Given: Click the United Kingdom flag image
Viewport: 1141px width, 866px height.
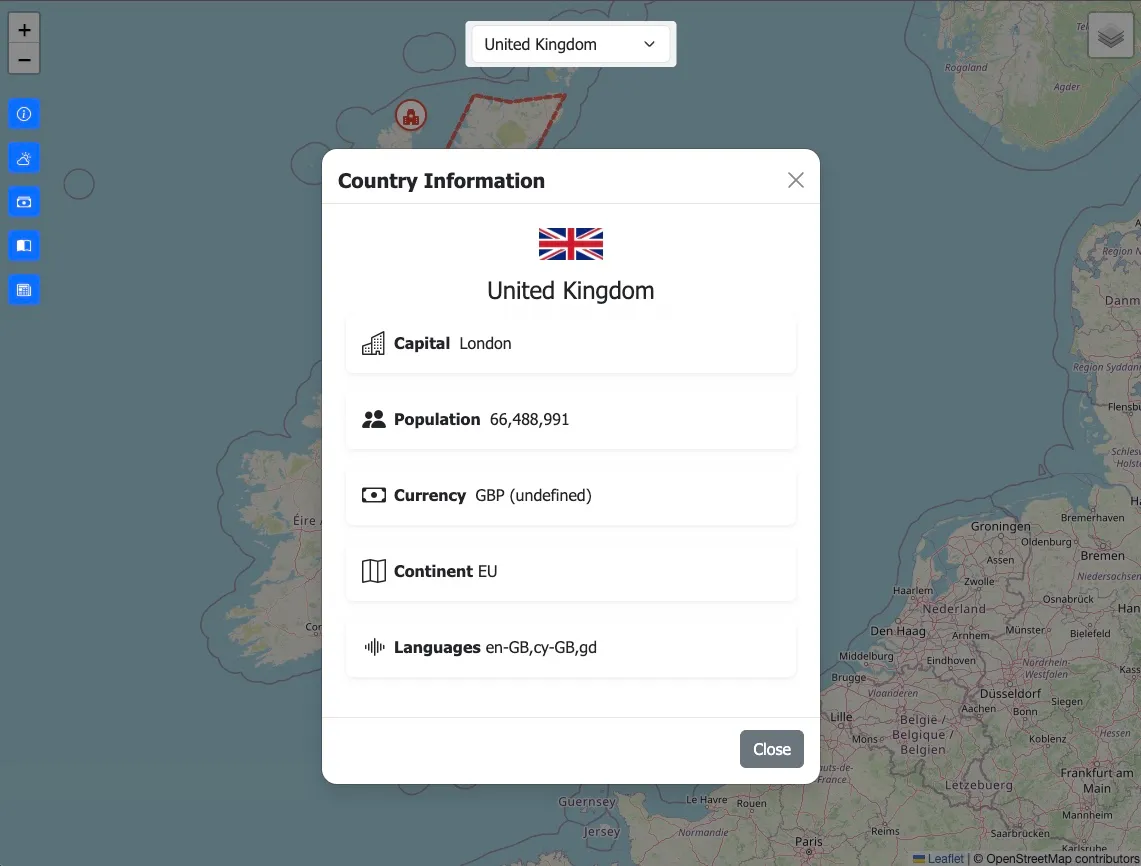Looking at the screenshot, I should (x=571, y=244).
